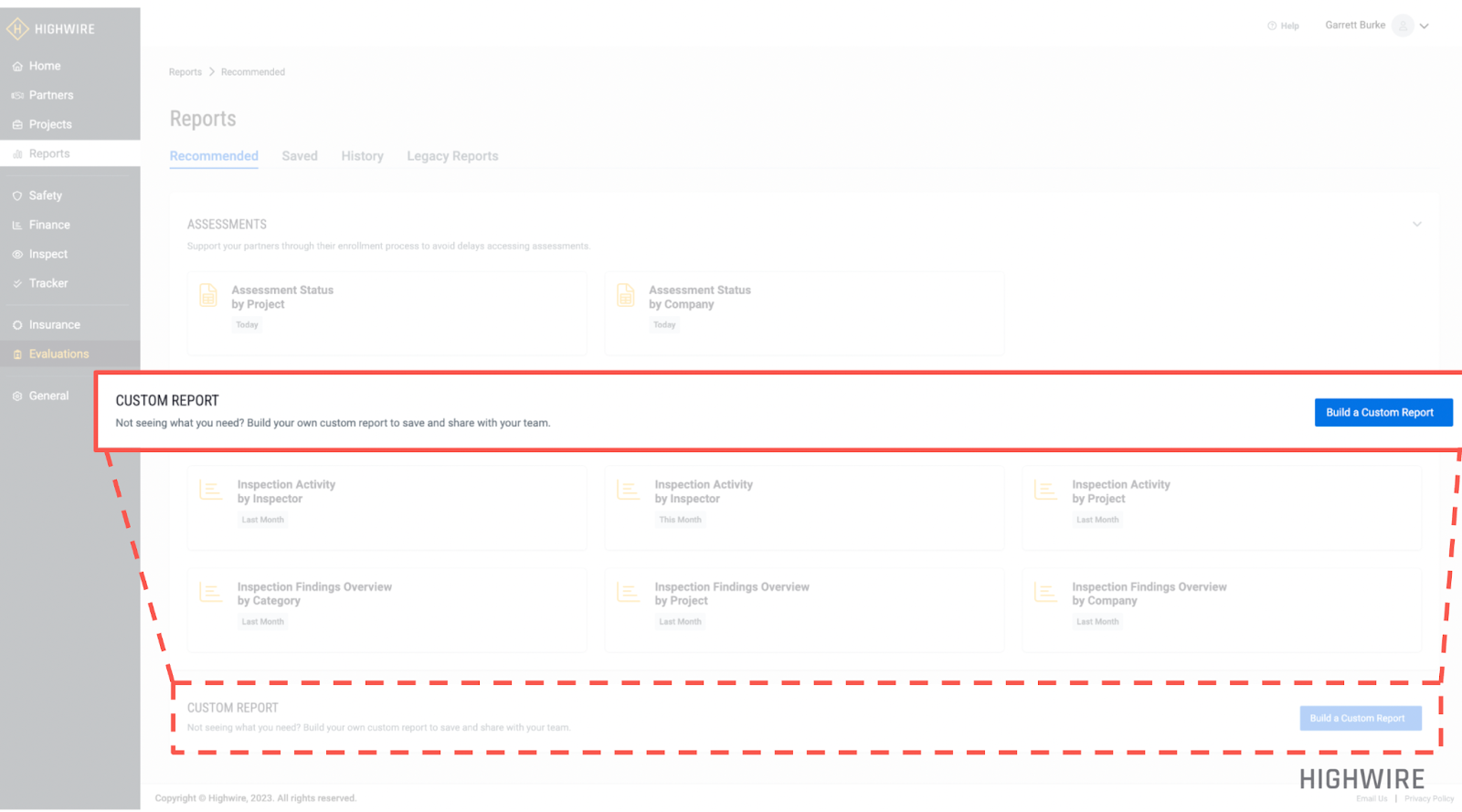Open the Garrett Burke user dropdown
Viewport: 1462px width, 812px height.
1424,26
